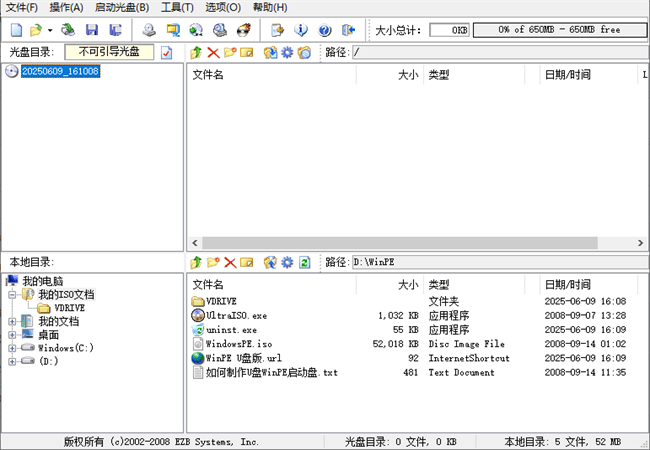The height and width of the screenshot is (450, 650).
Task: Go up one folder in disc pane toolbar
Action: (x=196, y=52)
